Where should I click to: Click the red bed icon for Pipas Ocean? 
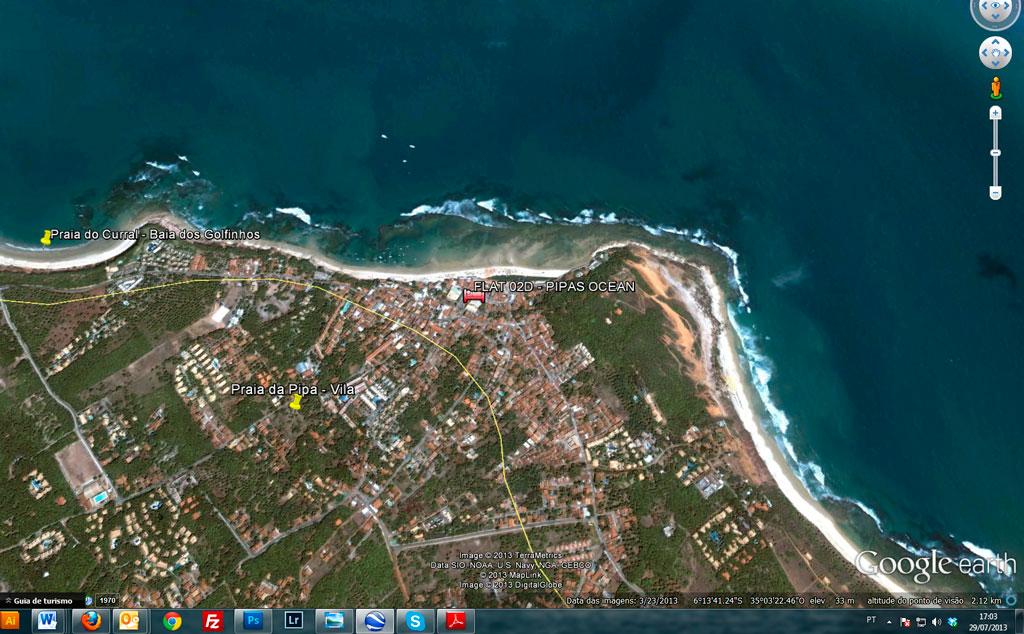[473, 296]
